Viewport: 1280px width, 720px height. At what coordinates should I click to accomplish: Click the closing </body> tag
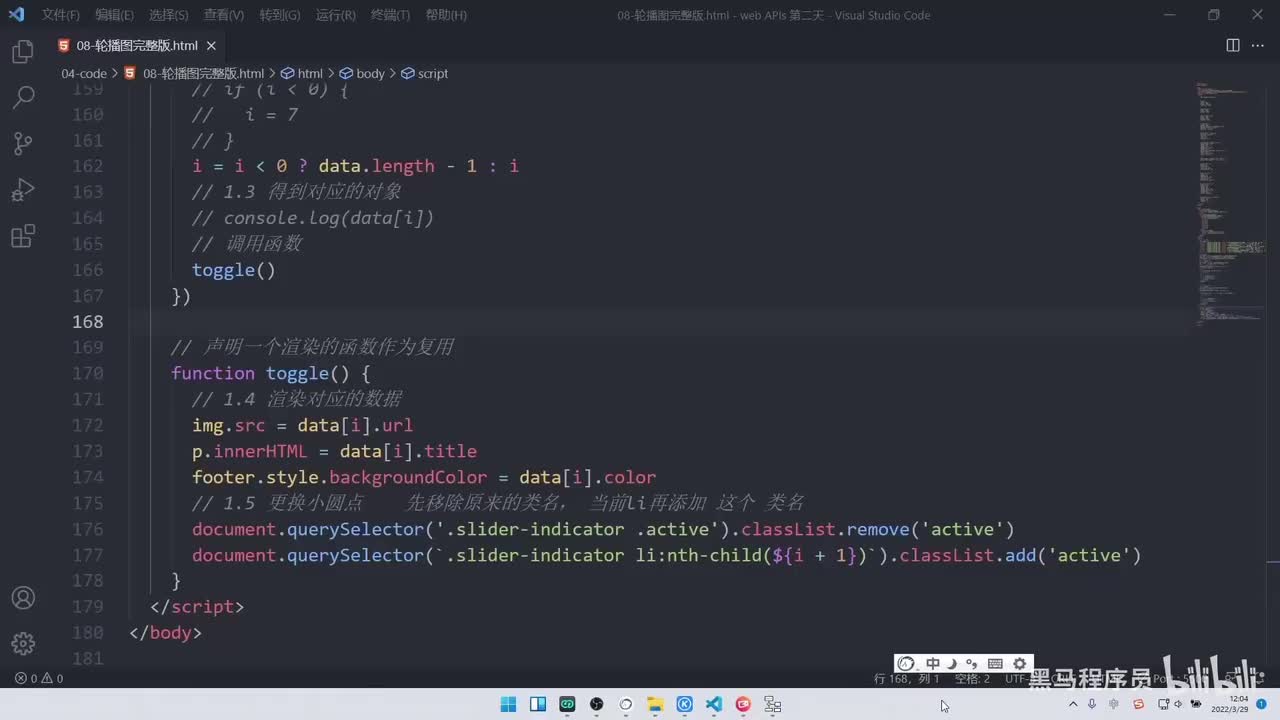click(x=165, y=633)
